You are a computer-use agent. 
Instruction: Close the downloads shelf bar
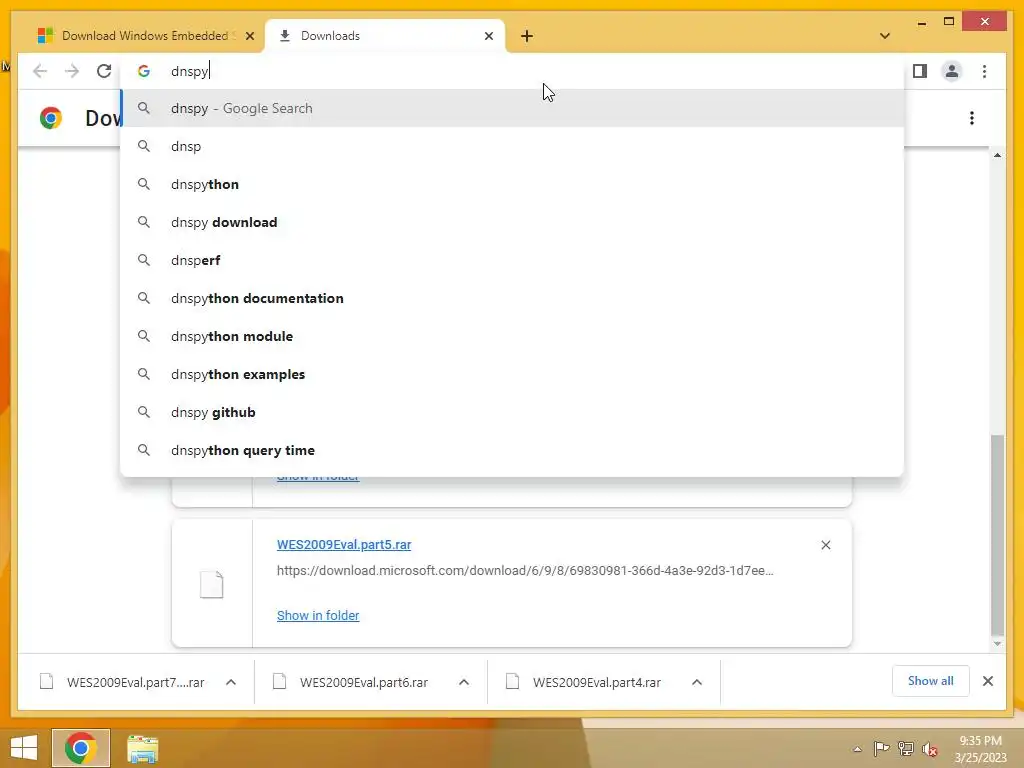point(988,681)
